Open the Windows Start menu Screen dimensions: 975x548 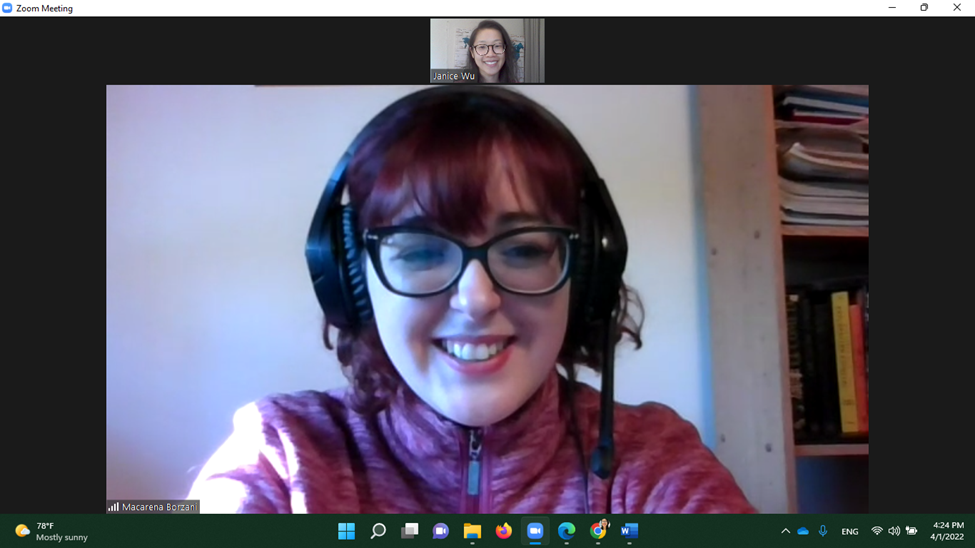tap(346, 531)
